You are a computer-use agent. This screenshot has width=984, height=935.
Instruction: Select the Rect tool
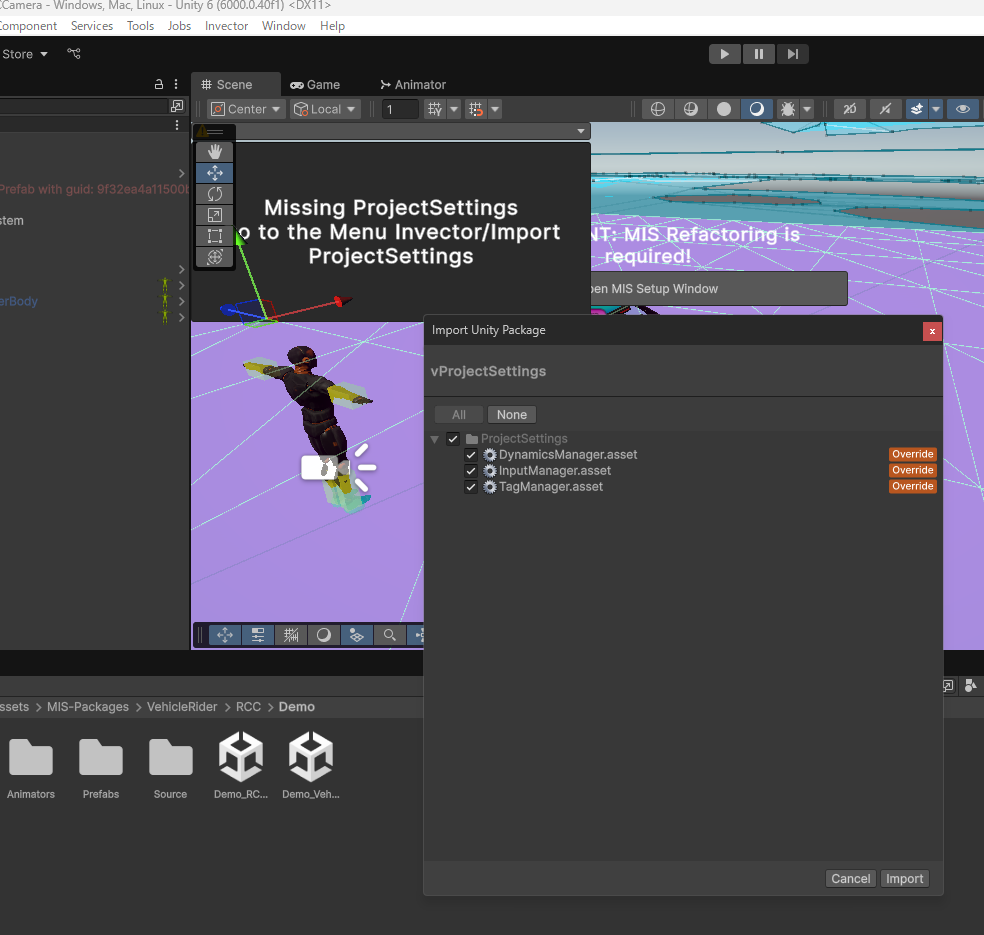(x=214, y=236)
